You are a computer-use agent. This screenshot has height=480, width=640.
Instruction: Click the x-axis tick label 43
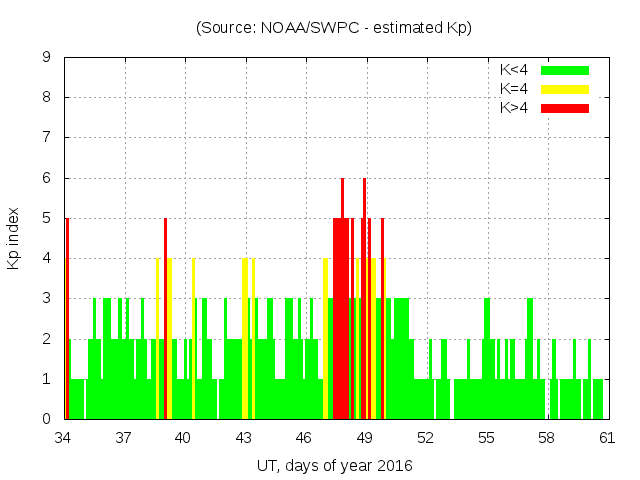tap(245, 438)
